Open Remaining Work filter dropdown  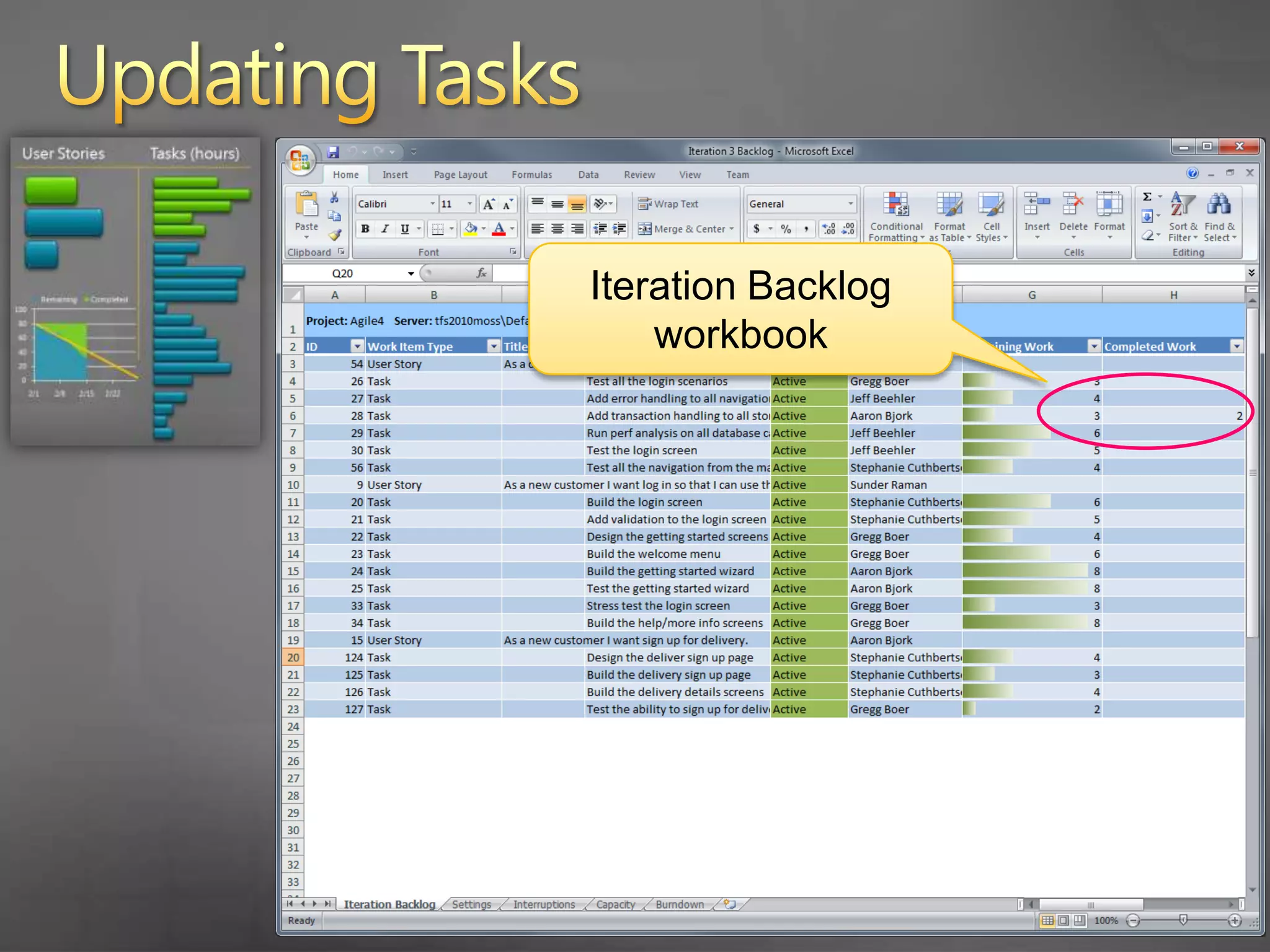1094,346
